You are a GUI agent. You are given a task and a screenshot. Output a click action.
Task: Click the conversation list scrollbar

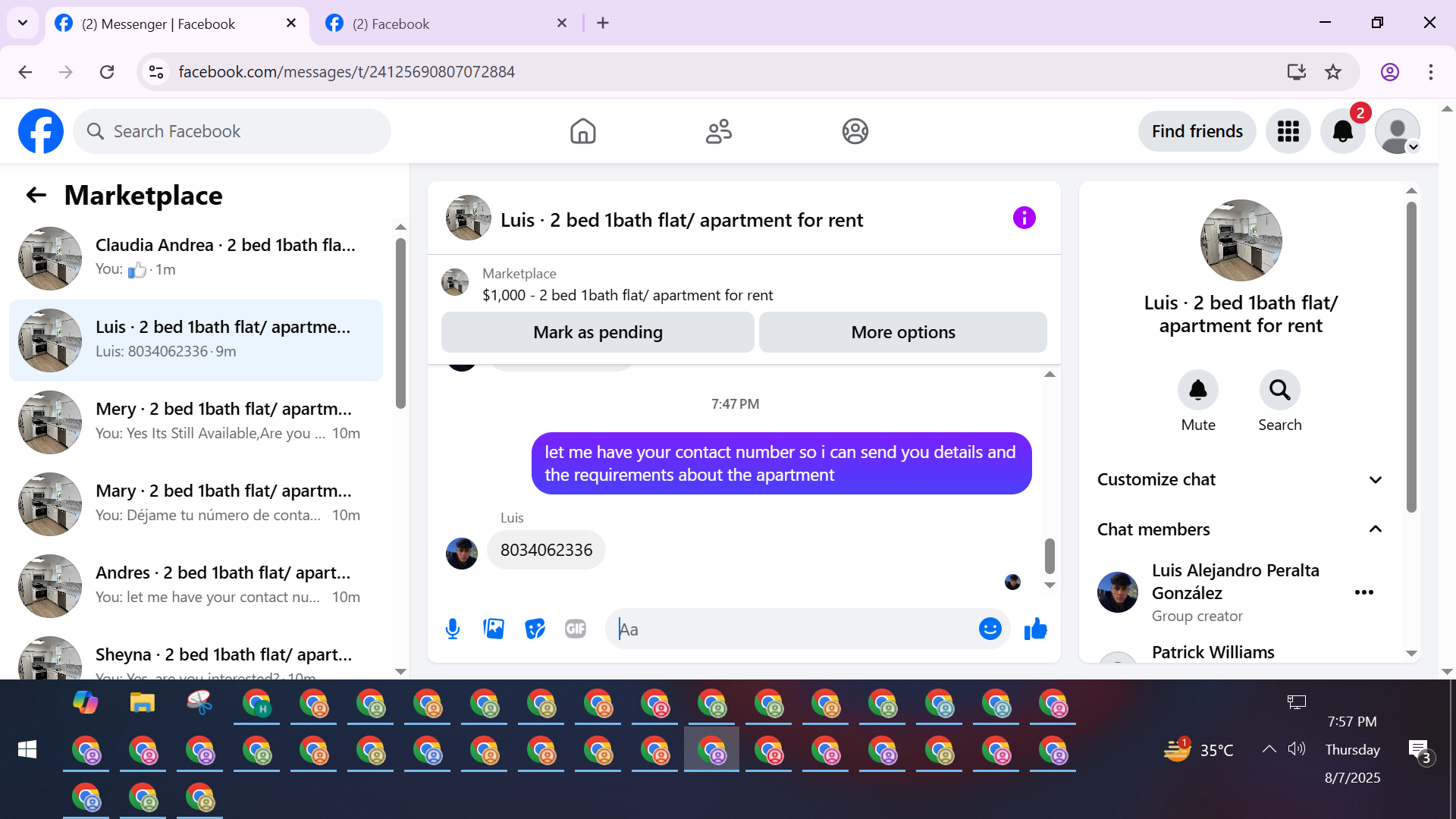[x=400, y=324]
